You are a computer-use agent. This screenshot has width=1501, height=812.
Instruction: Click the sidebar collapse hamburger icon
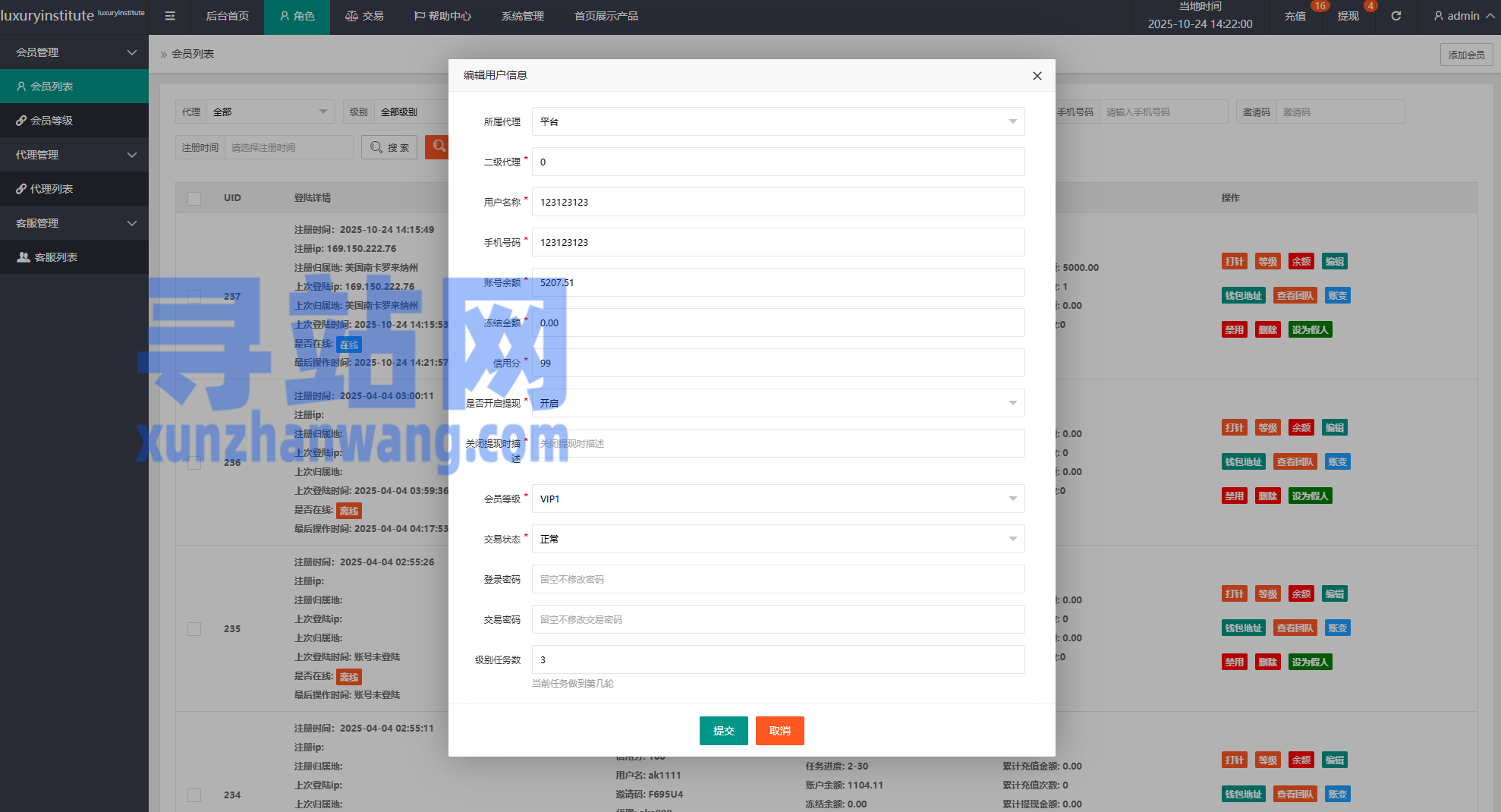coord(170,16)
